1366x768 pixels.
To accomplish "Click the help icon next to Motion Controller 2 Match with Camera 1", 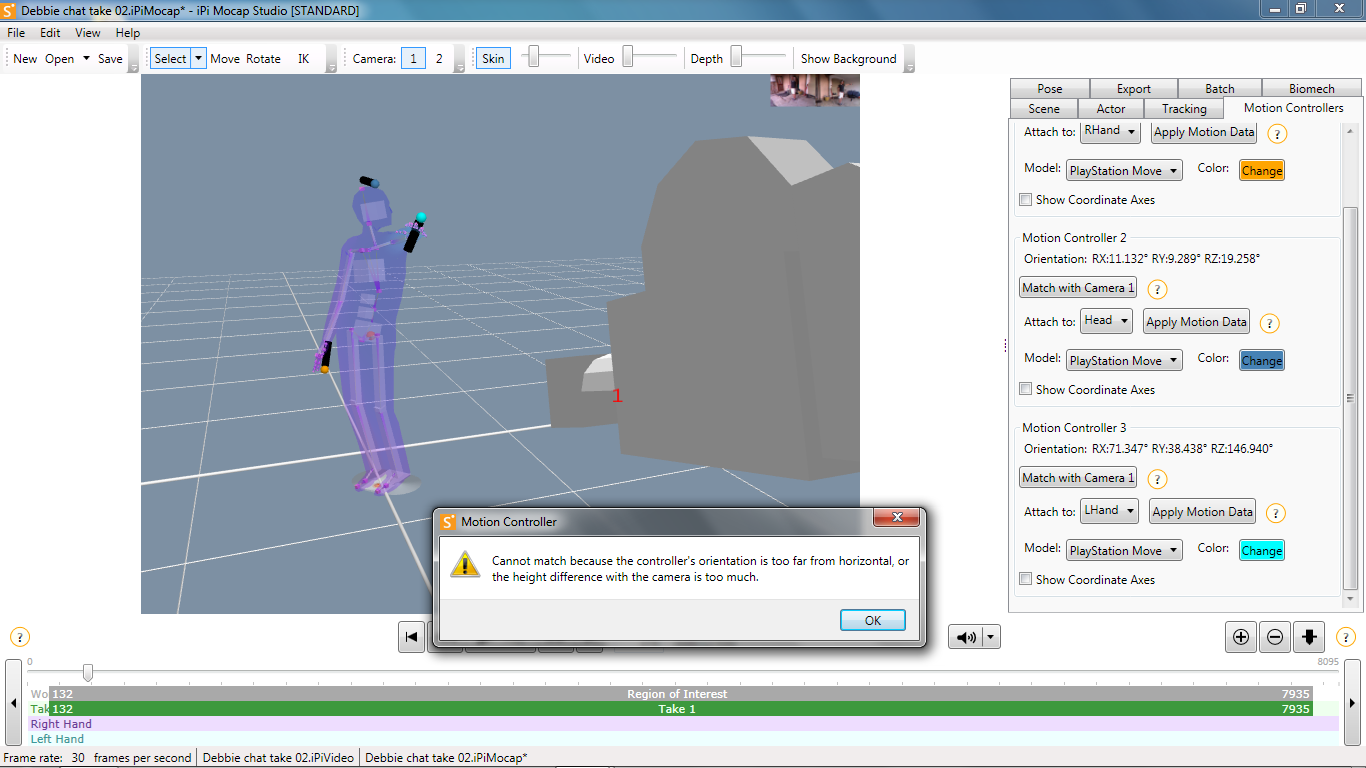I will click(x=1157, y=290).
